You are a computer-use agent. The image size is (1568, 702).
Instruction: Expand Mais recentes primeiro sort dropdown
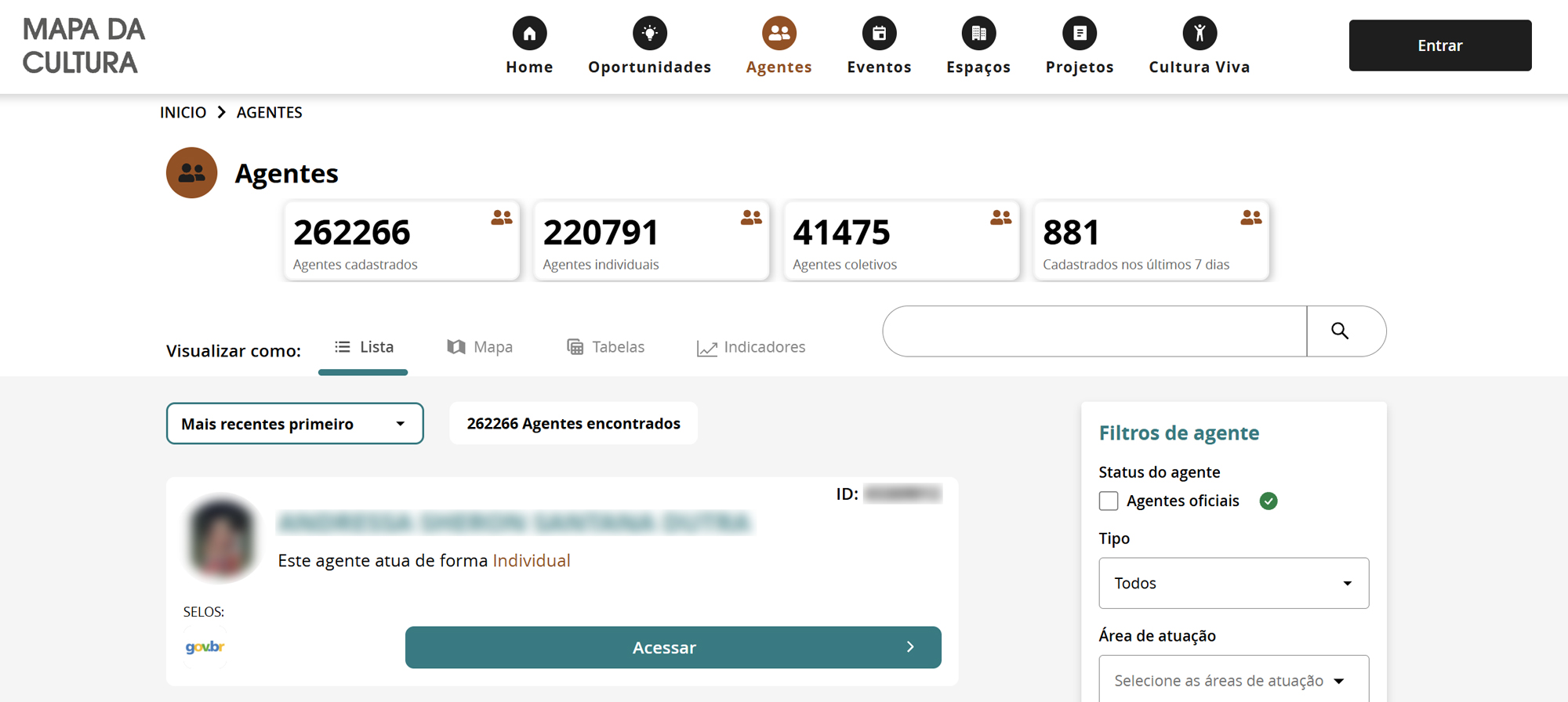[295, 424]
